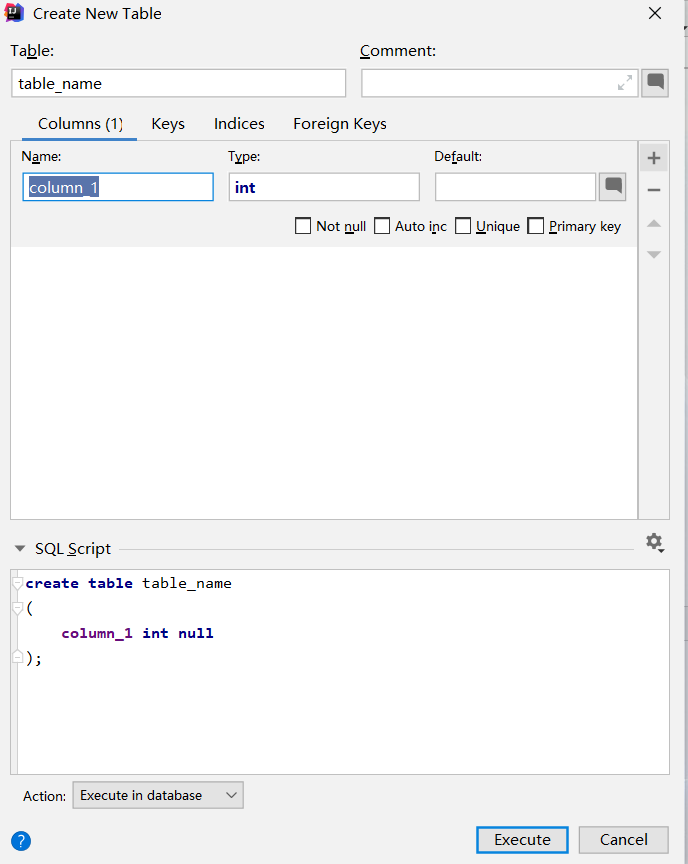
Task: Enable the Not null checkbox
Action: pos(303,226)
